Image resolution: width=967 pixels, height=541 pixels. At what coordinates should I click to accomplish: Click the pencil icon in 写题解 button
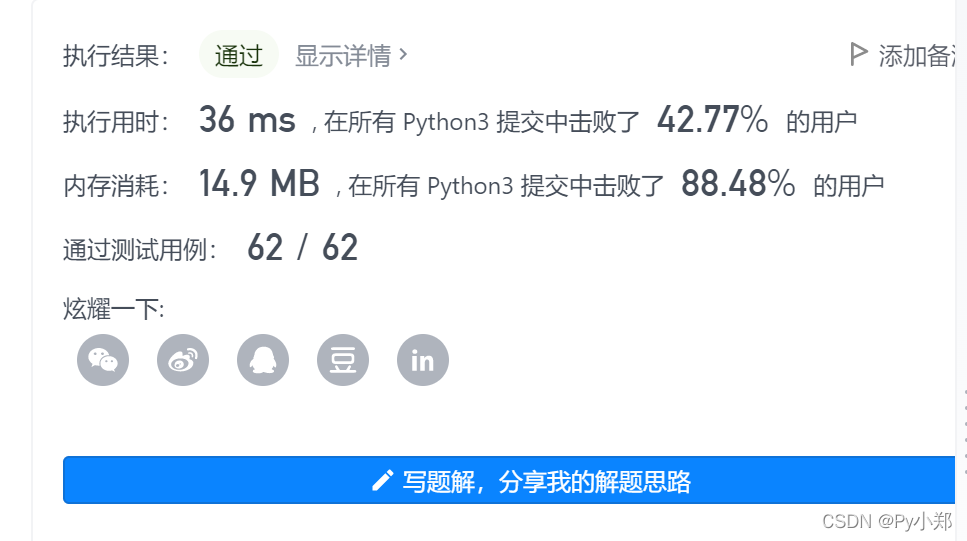[382, 481]
